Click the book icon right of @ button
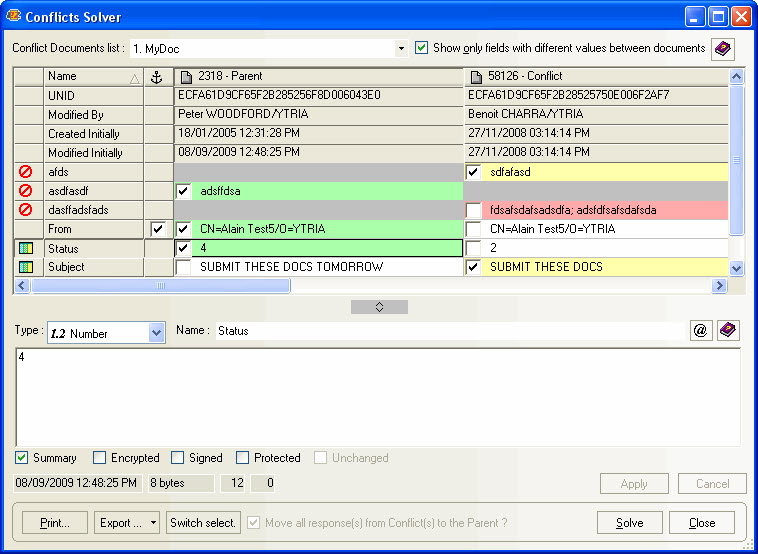 point(728,331)
